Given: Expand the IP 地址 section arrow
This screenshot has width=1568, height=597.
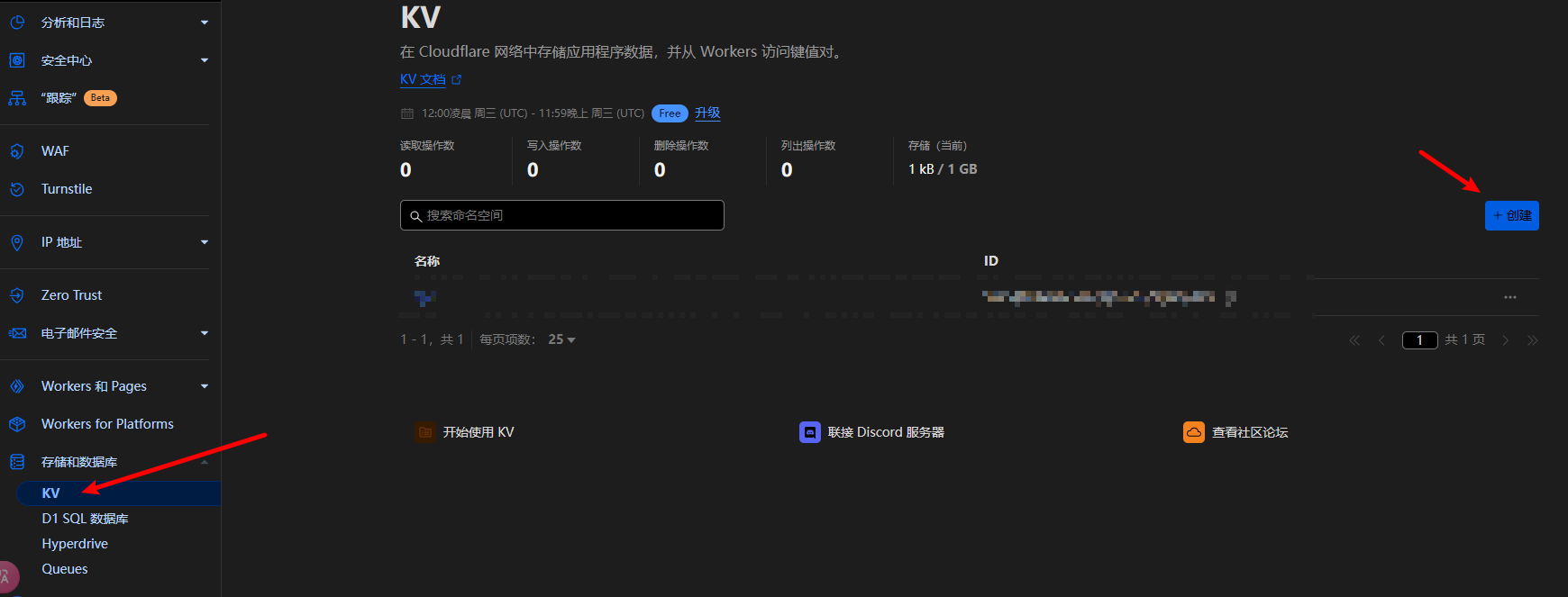Looking at the screenshot, I should [x=205, y=242].
